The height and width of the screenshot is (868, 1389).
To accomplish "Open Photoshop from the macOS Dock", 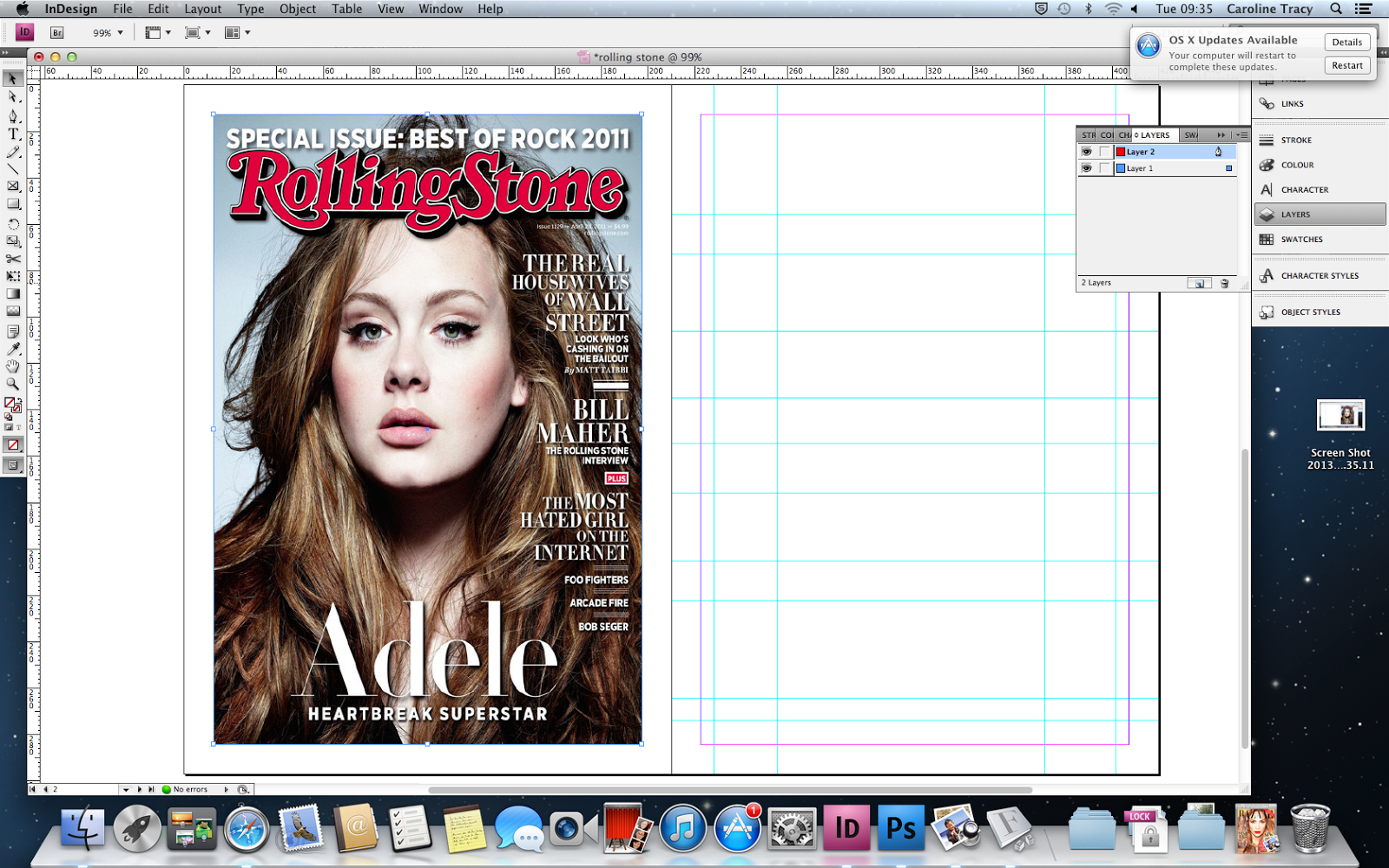I will coord(900,829).
